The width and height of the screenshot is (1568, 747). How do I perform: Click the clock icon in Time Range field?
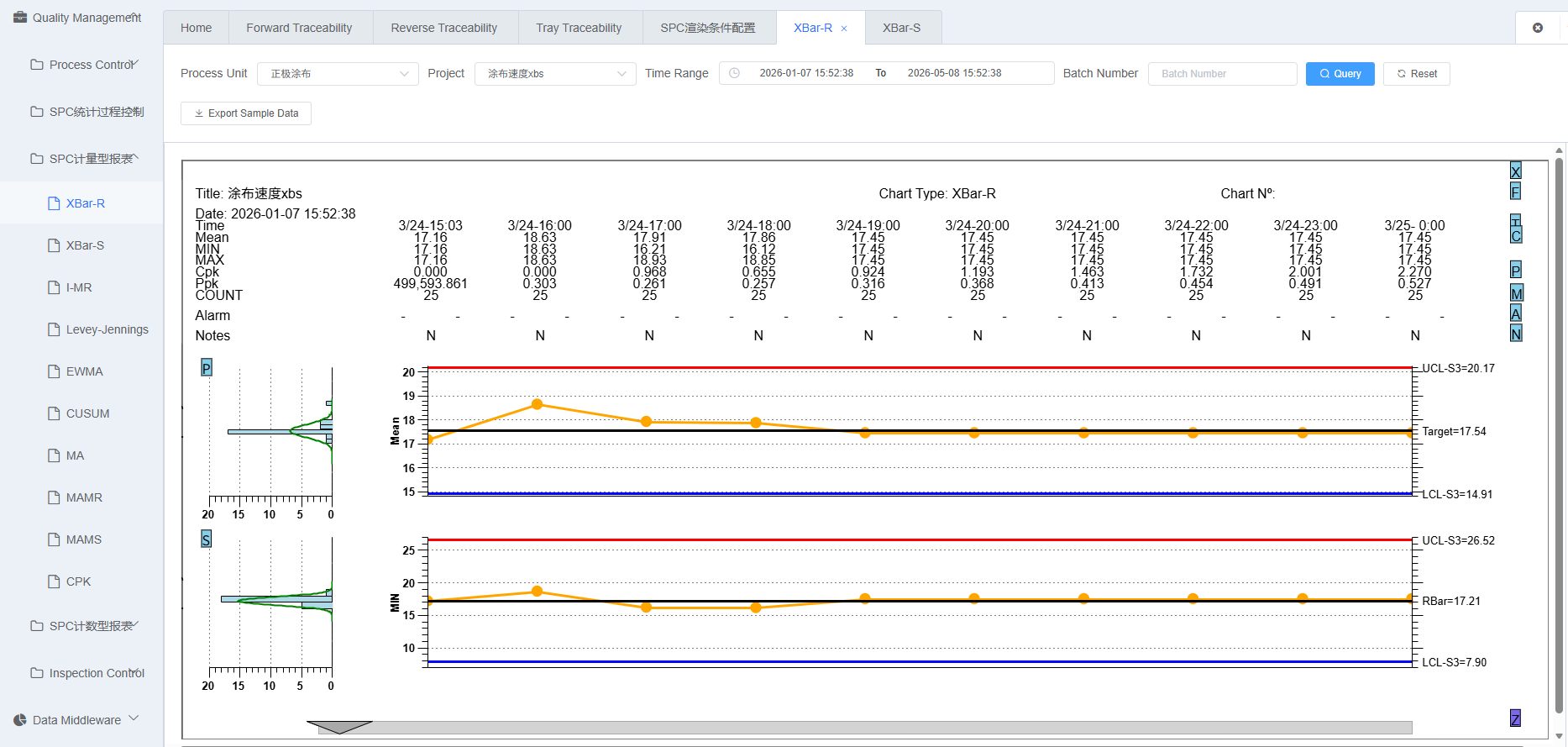coord(734,73)
